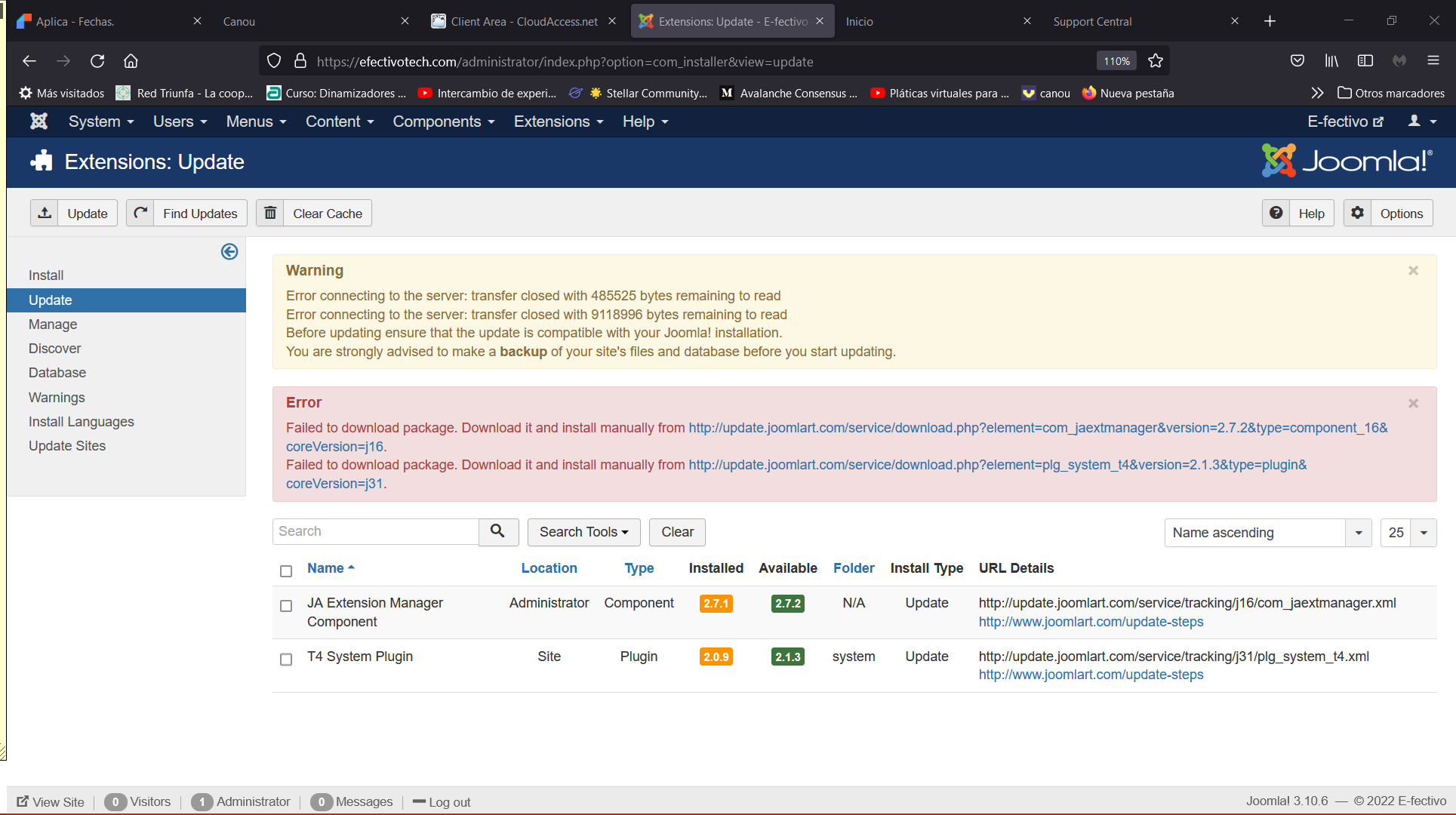Change the 25 items-per-page limit dropdown

coord(1408,533)
